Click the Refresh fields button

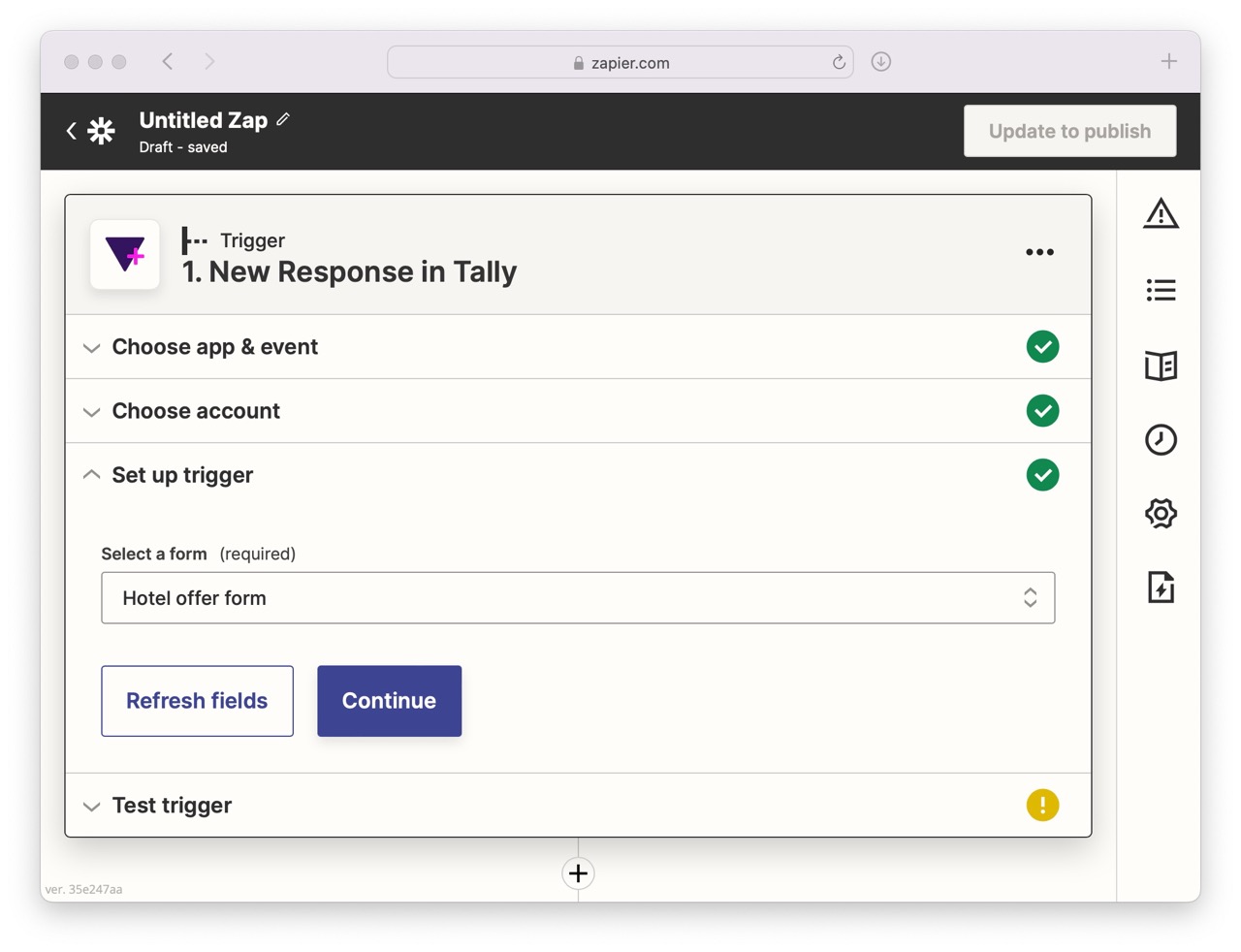197,701
